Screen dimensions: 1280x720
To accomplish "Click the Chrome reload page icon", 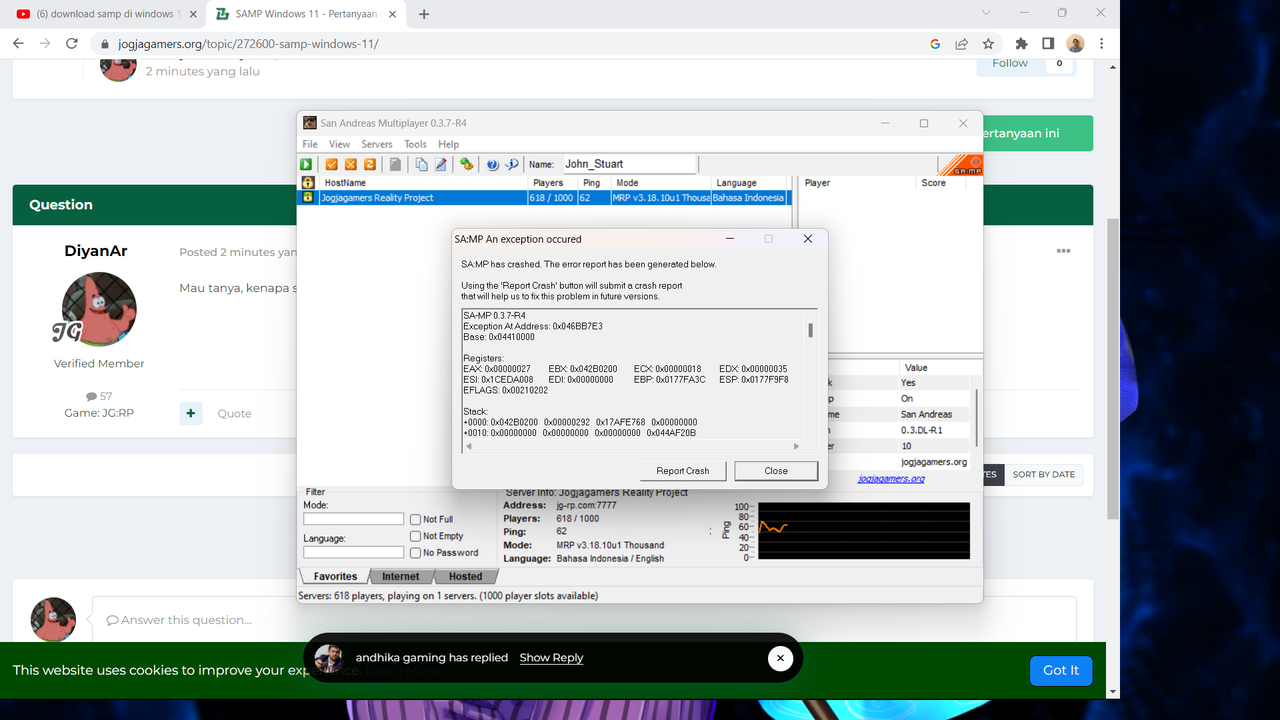I will [x=71, y=44].
